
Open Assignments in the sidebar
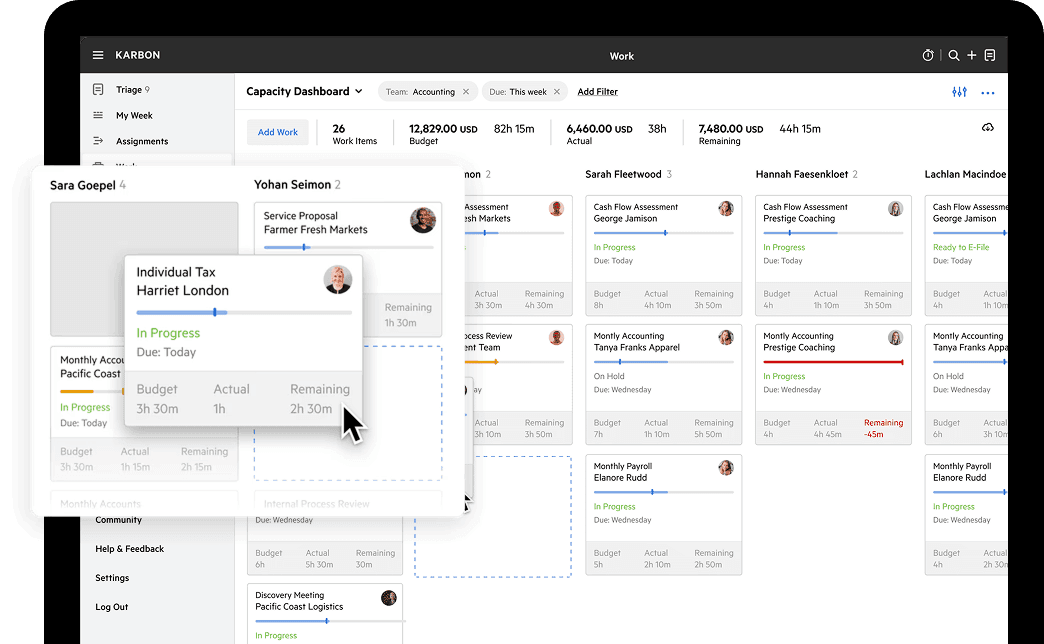142,141
